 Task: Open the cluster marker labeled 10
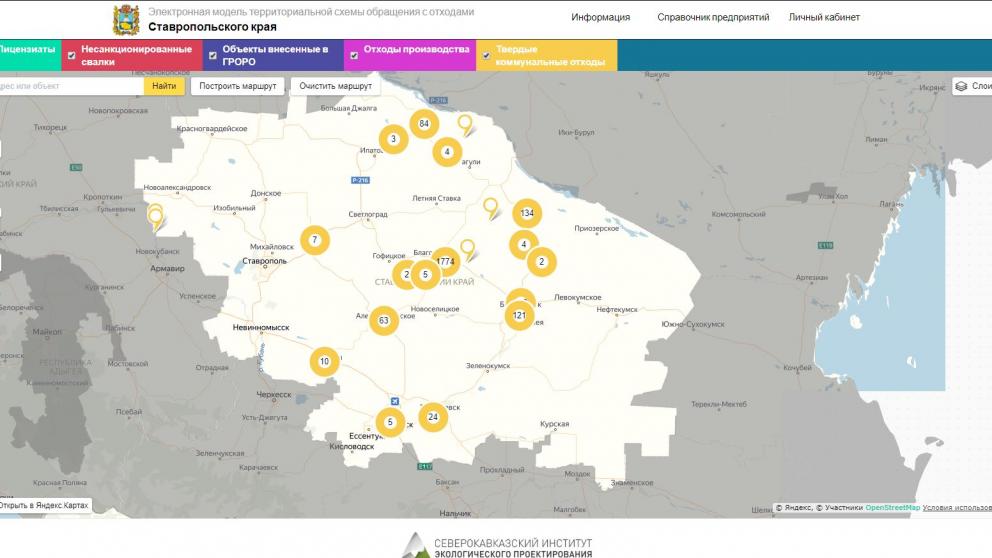point(324,362)
